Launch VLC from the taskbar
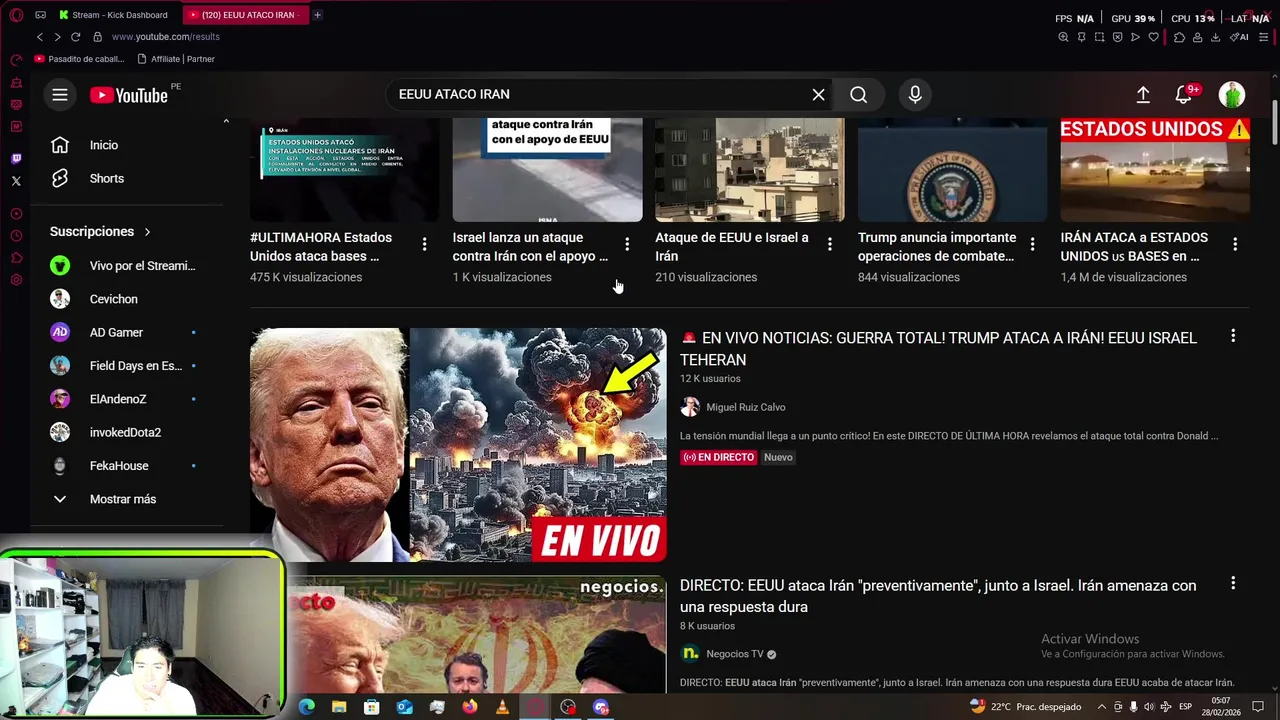The width and height of the screenshot is (1280, 720). [502, 707]
